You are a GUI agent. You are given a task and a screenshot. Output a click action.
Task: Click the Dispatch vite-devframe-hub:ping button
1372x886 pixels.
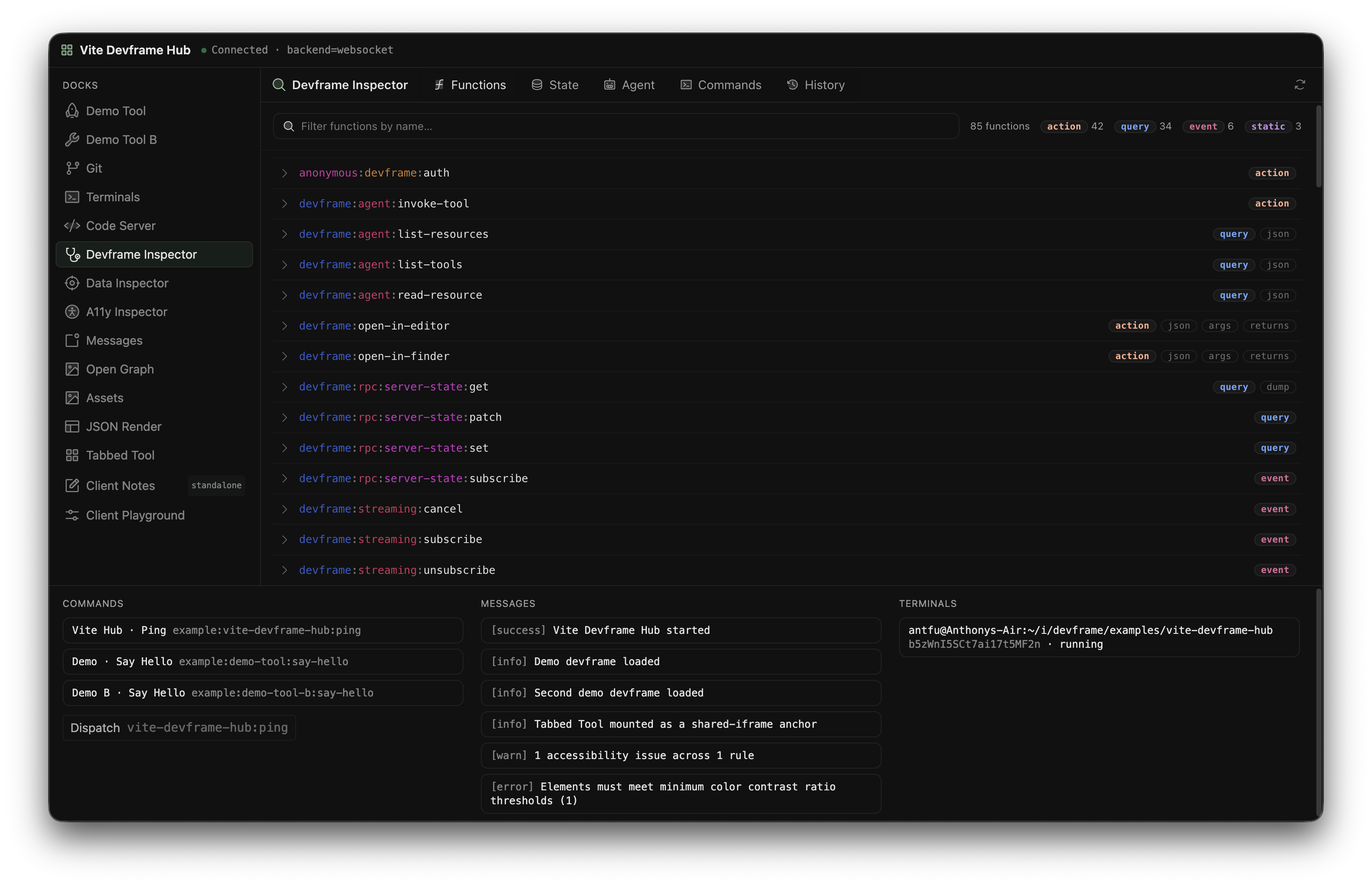tap(179, 728)
